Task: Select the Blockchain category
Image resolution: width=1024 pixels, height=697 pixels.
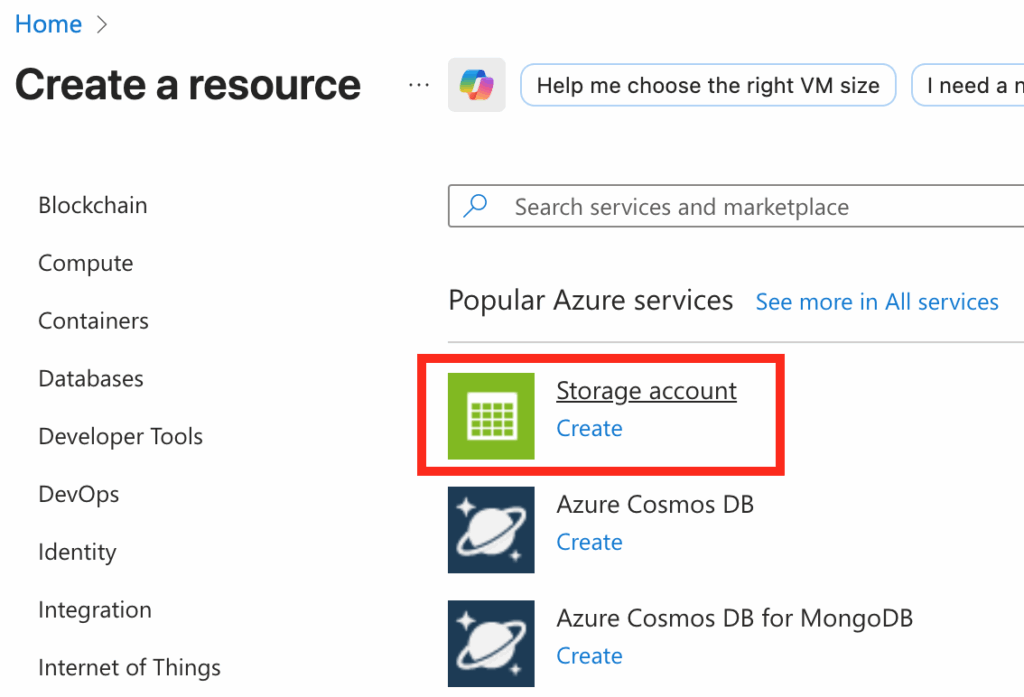Action: tap(92, 205)
